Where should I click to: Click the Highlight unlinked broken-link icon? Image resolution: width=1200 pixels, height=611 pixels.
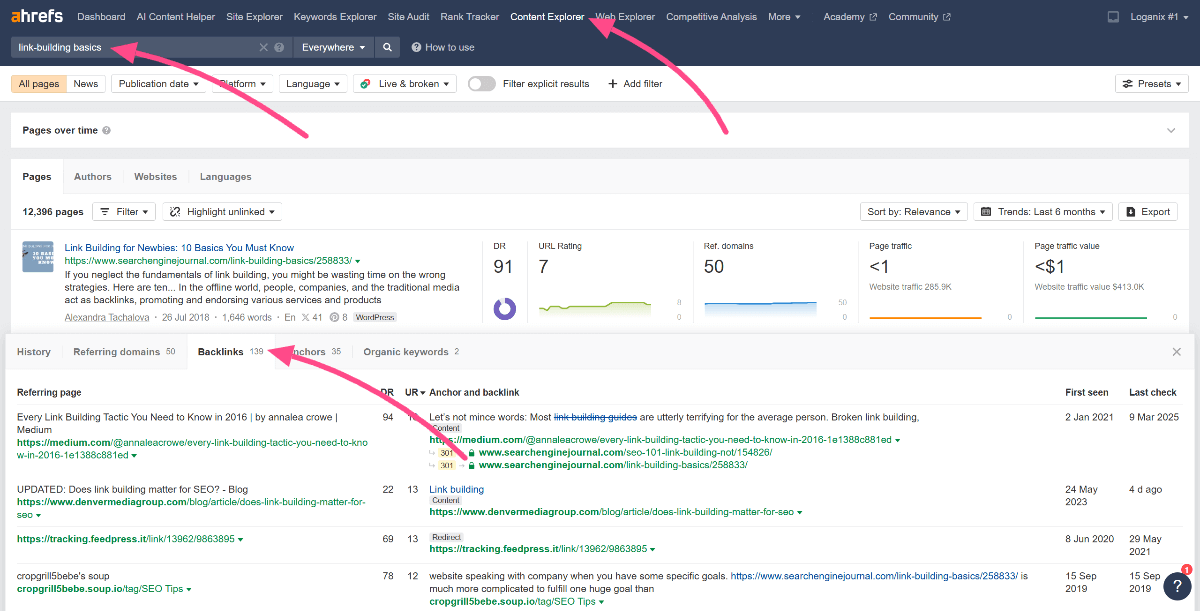tap(175, 212)
